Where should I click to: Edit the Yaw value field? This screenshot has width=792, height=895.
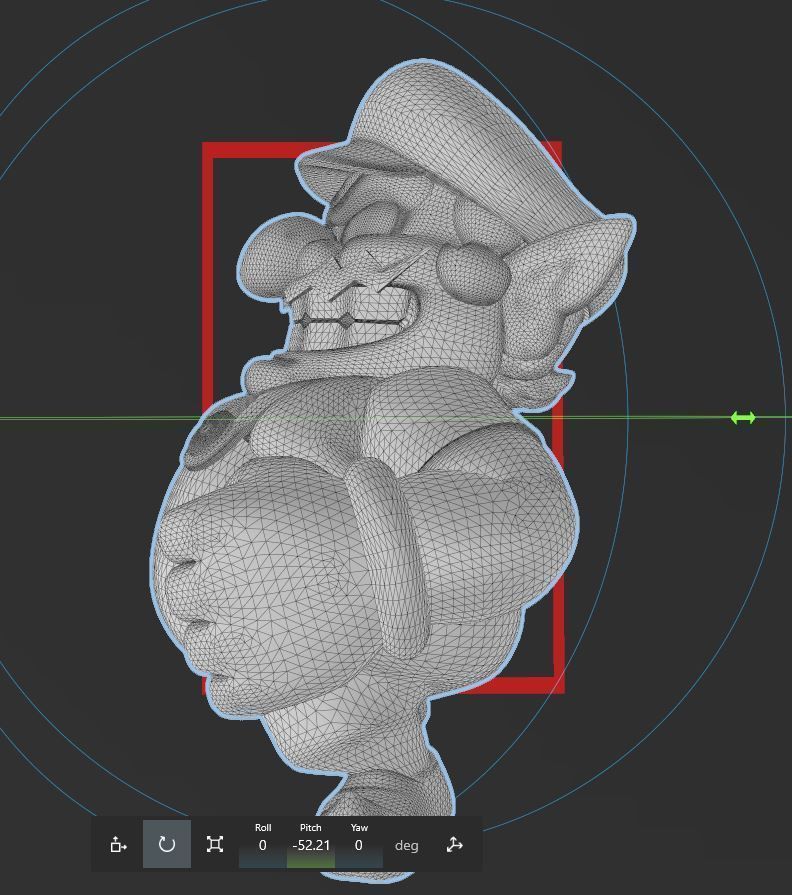pos(358,845)
